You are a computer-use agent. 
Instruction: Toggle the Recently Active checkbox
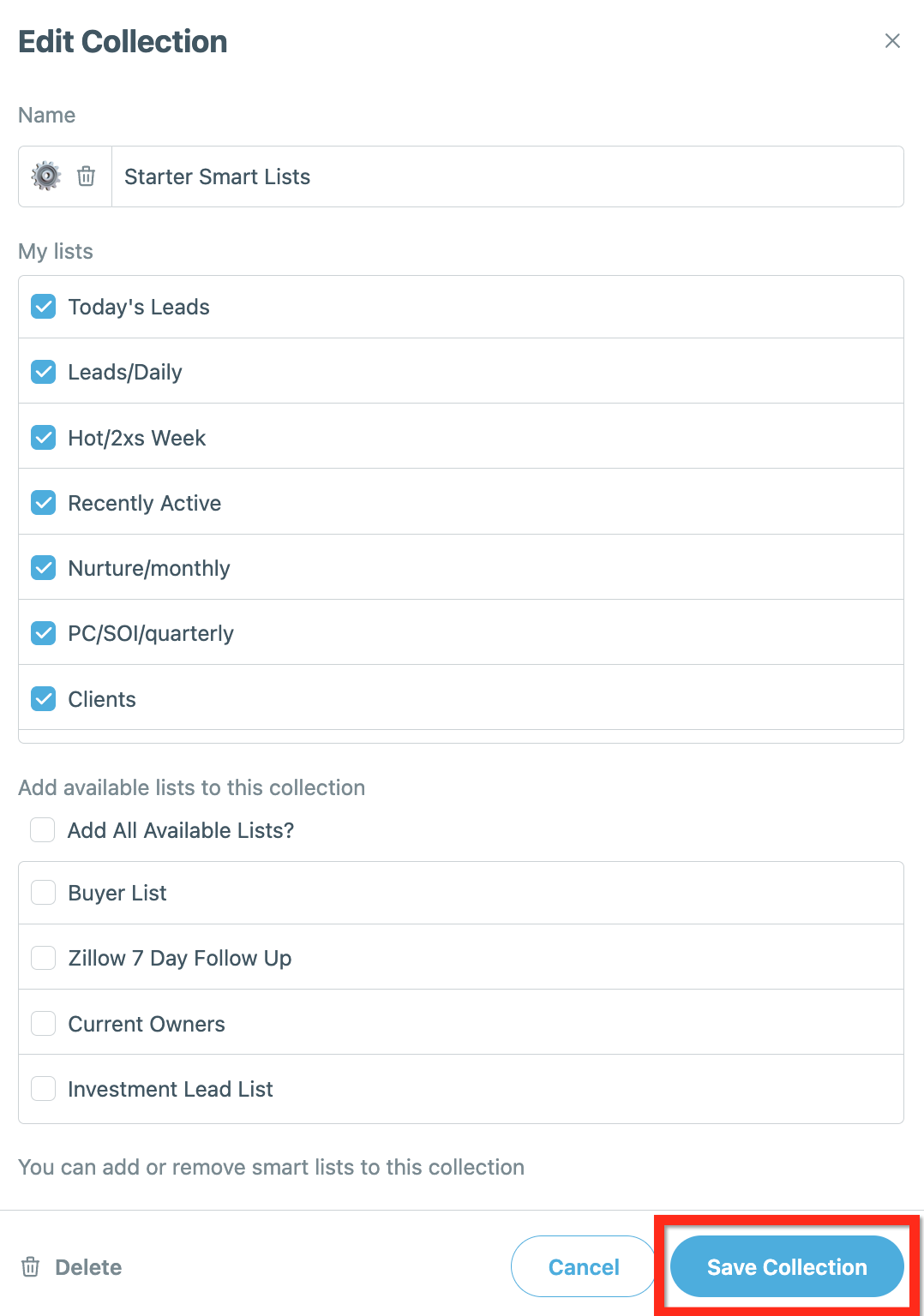44,503
